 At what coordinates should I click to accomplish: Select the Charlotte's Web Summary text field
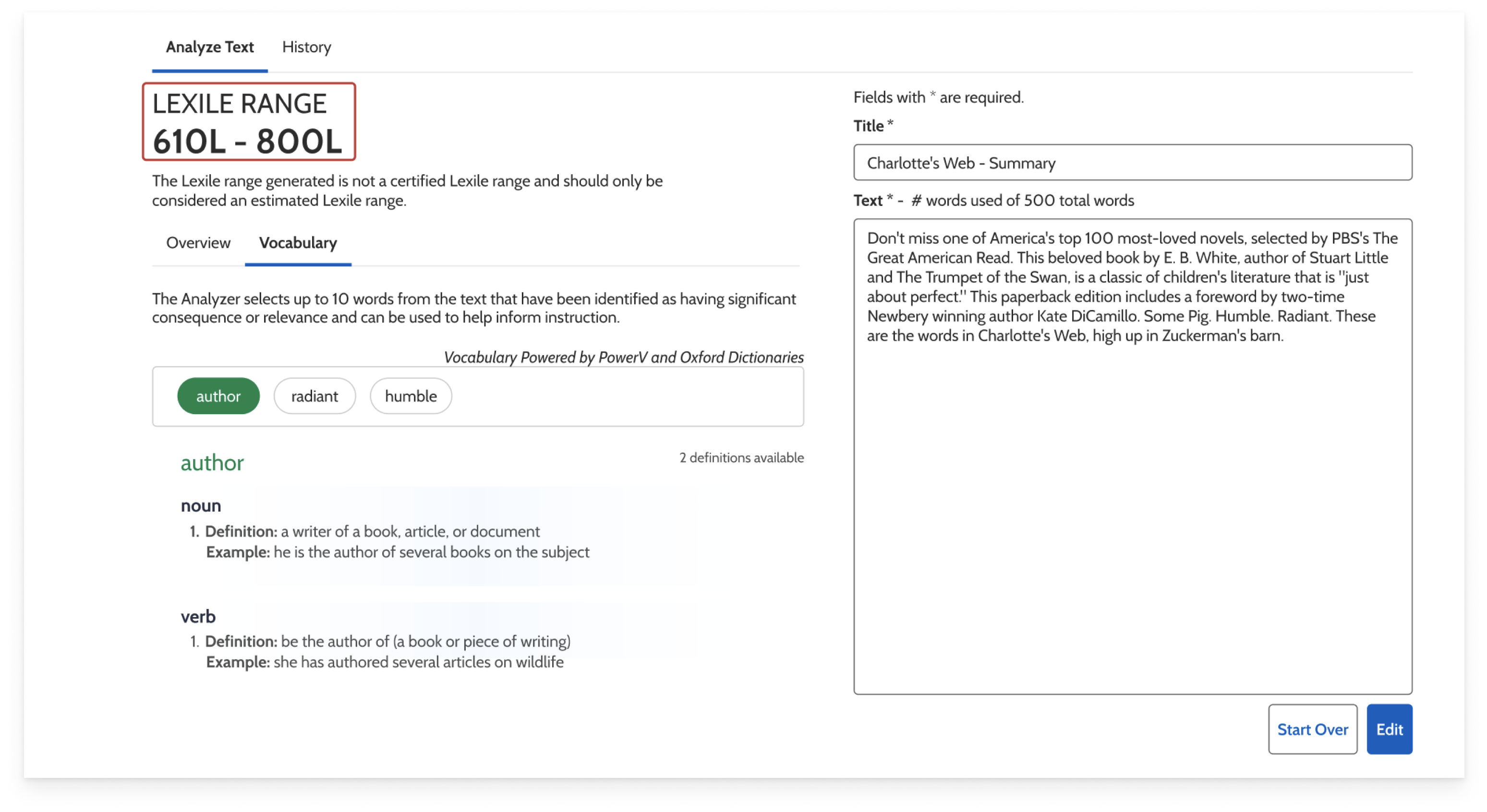tap(1133, 456)
